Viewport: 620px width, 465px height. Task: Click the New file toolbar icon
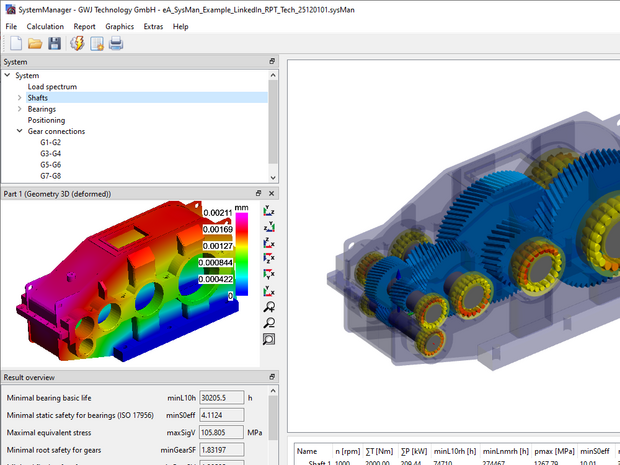tap(15, 43)
